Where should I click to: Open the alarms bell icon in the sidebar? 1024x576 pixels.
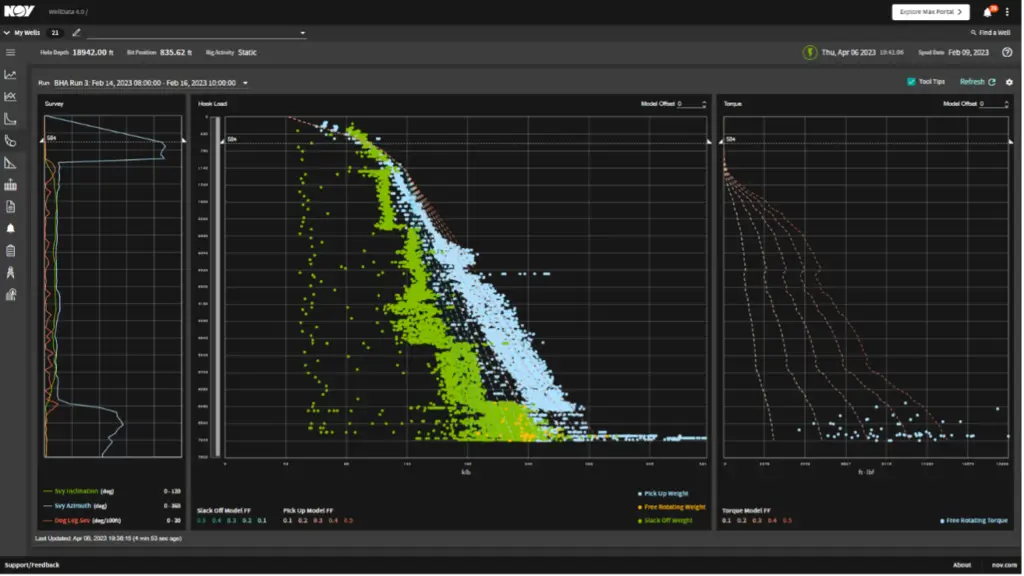(10, 229)
